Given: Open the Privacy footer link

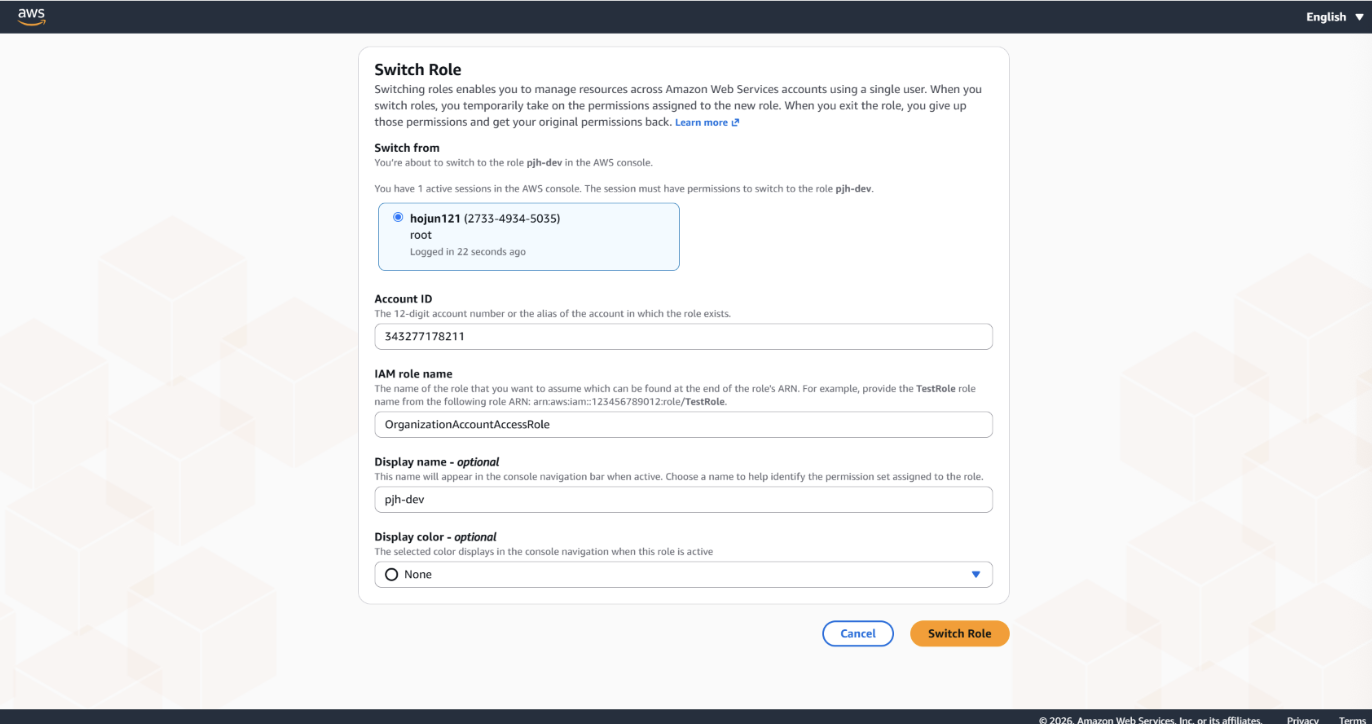Looking at the screenshot, I should [1303, 720].
